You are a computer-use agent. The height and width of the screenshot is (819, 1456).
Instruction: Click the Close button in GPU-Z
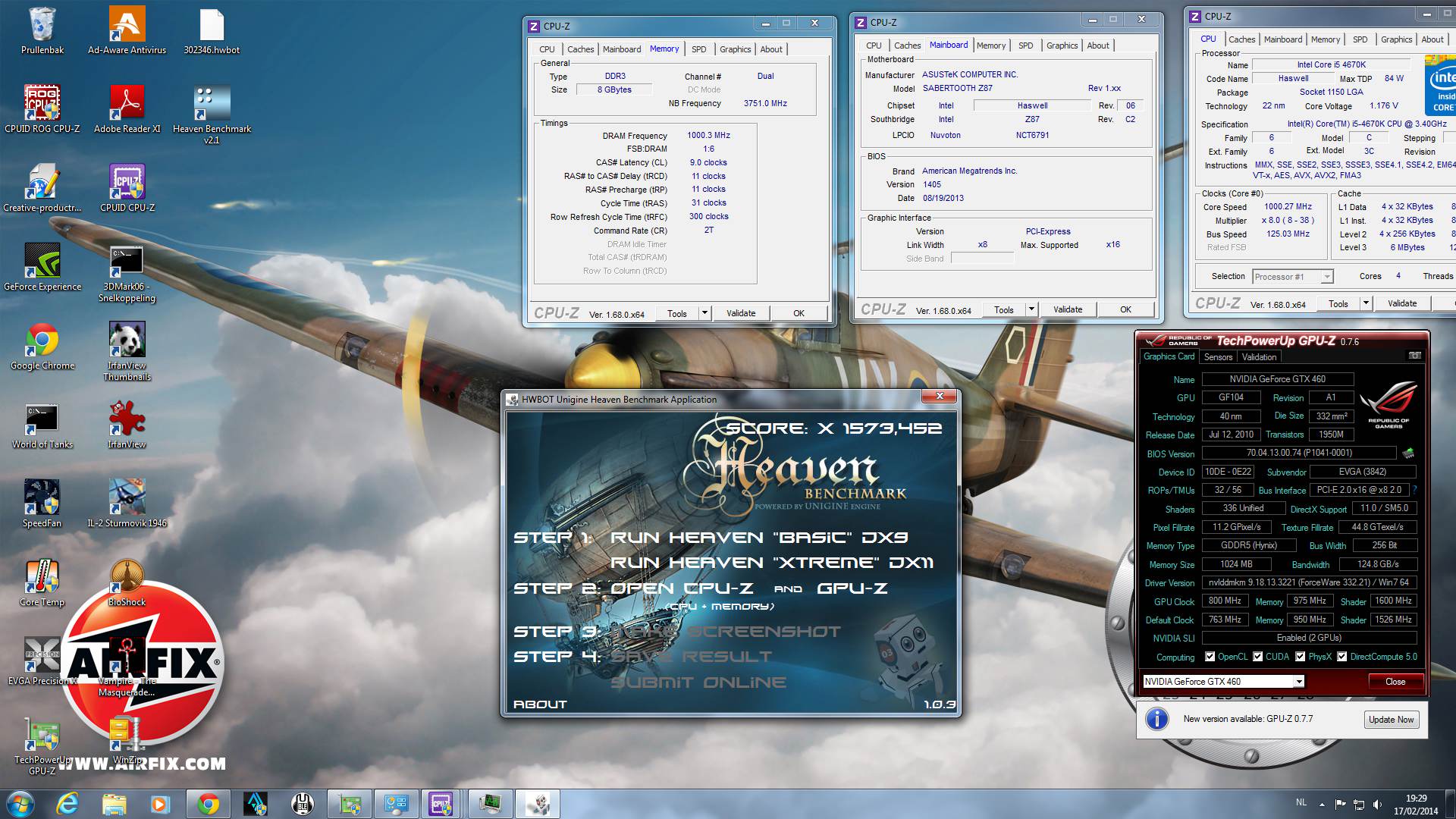[x=1395, y=682]
